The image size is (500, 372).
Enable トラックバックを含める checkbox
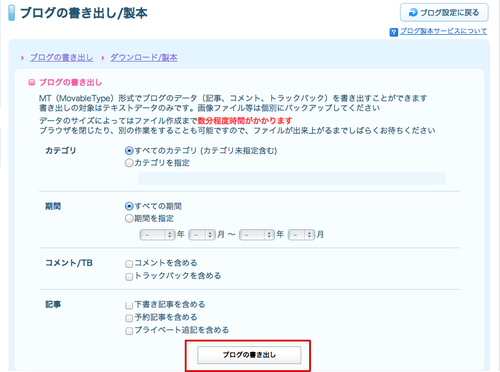129,277
